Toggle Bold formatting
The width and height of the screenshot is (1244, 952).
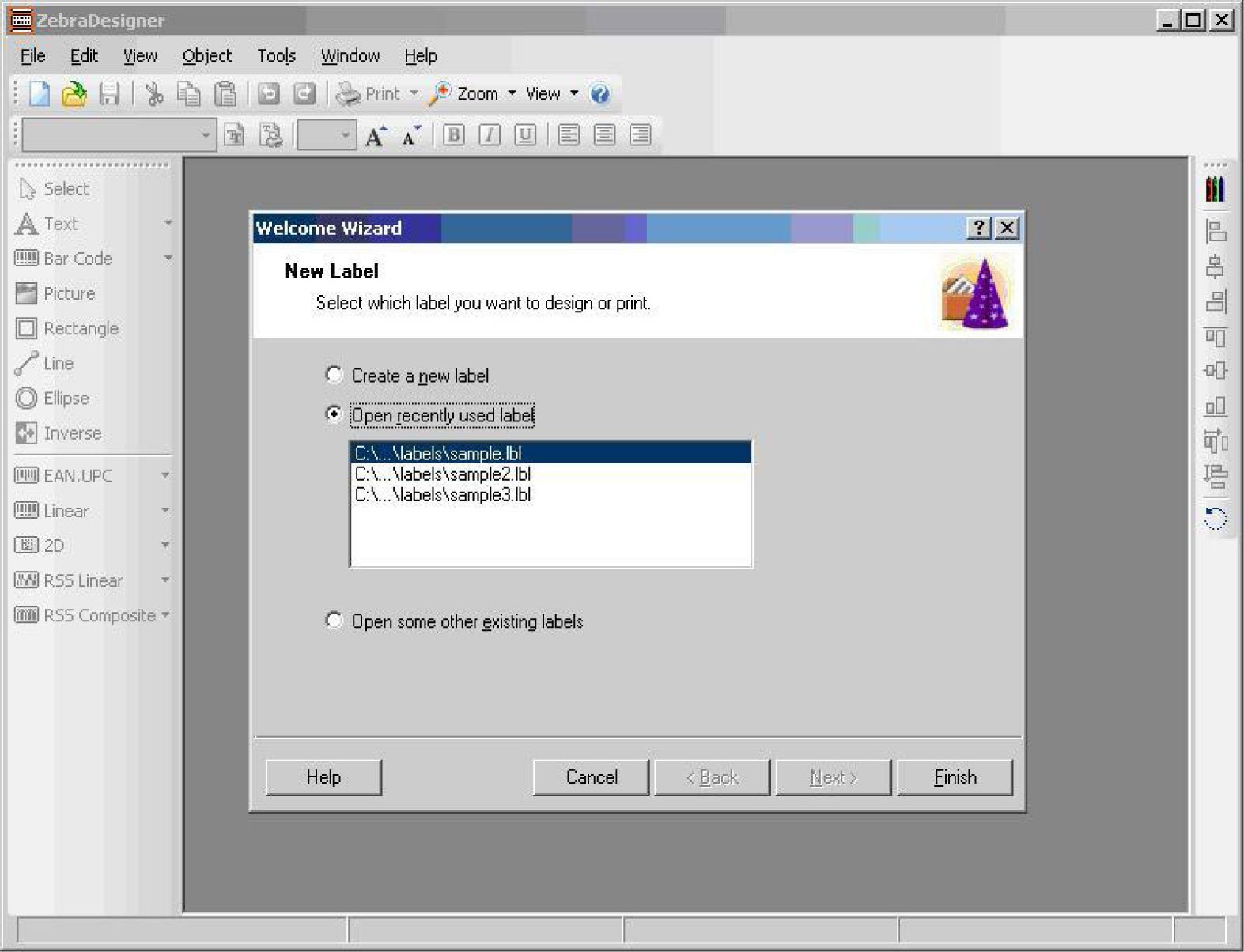453,135
